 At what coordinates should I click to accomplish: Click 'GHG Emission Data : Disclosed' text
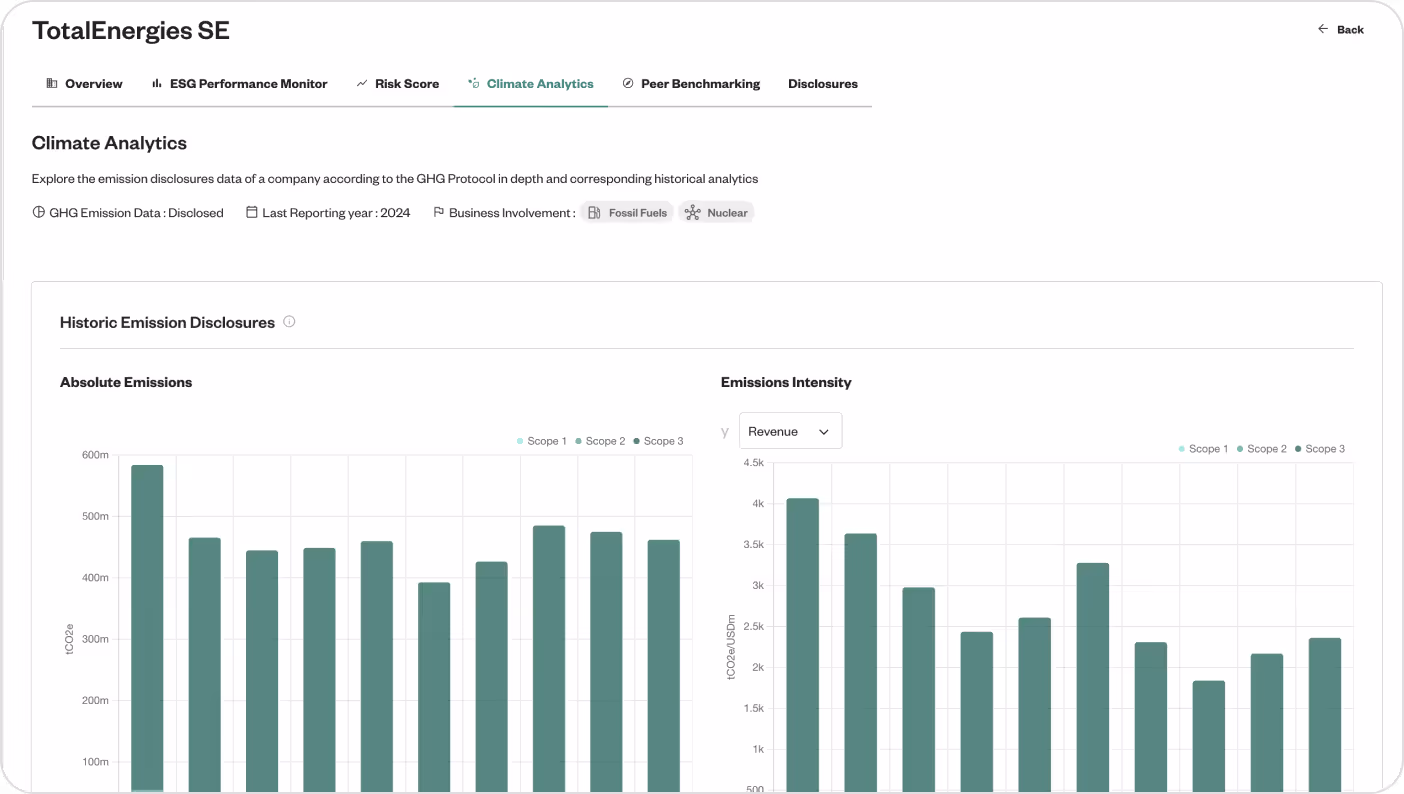tap(136, 212)
